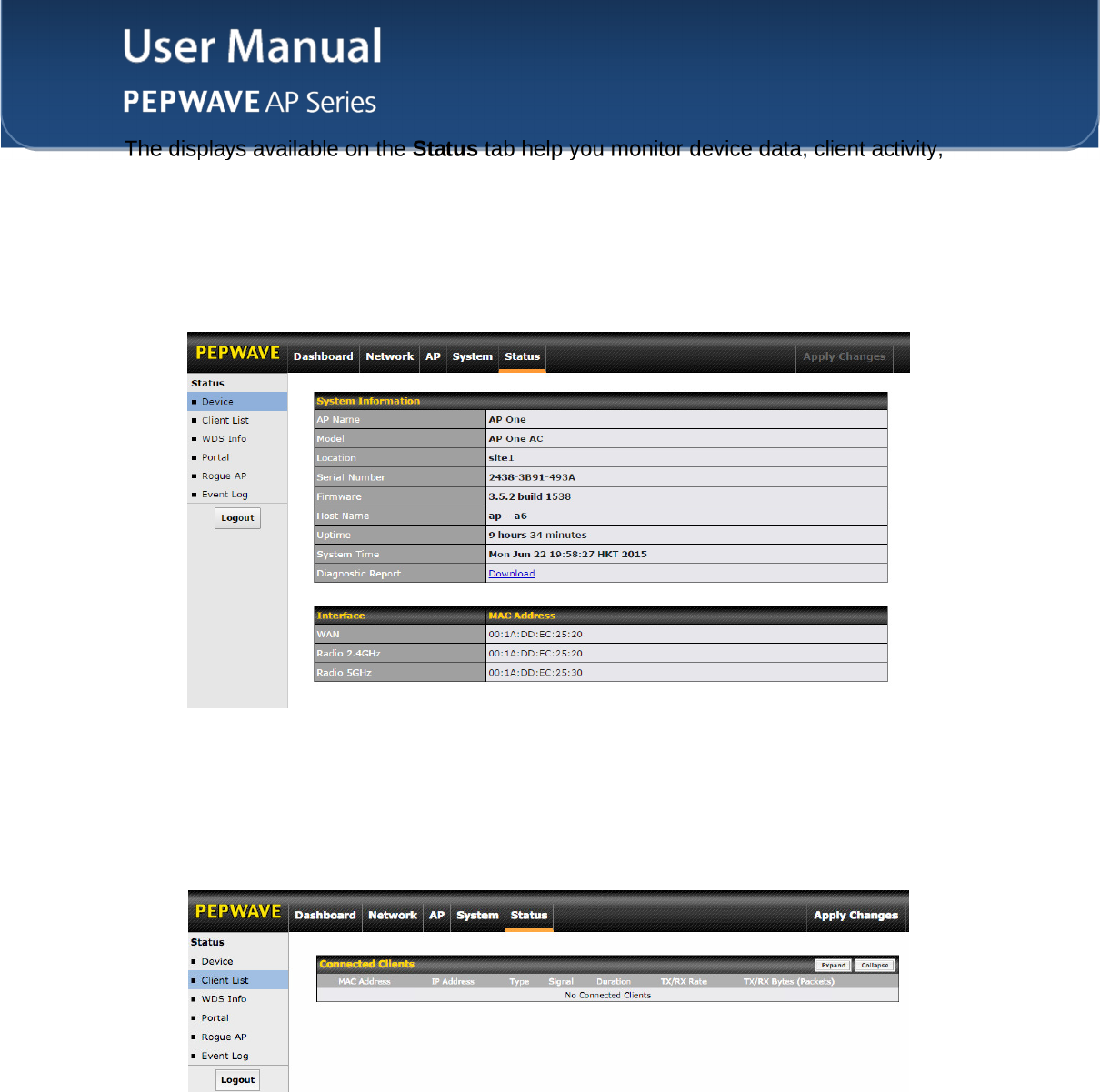Click PEPWAVE logo in upper screenshot
The height and width of the screenshot is (1092, 1100).
coord(238,353)
